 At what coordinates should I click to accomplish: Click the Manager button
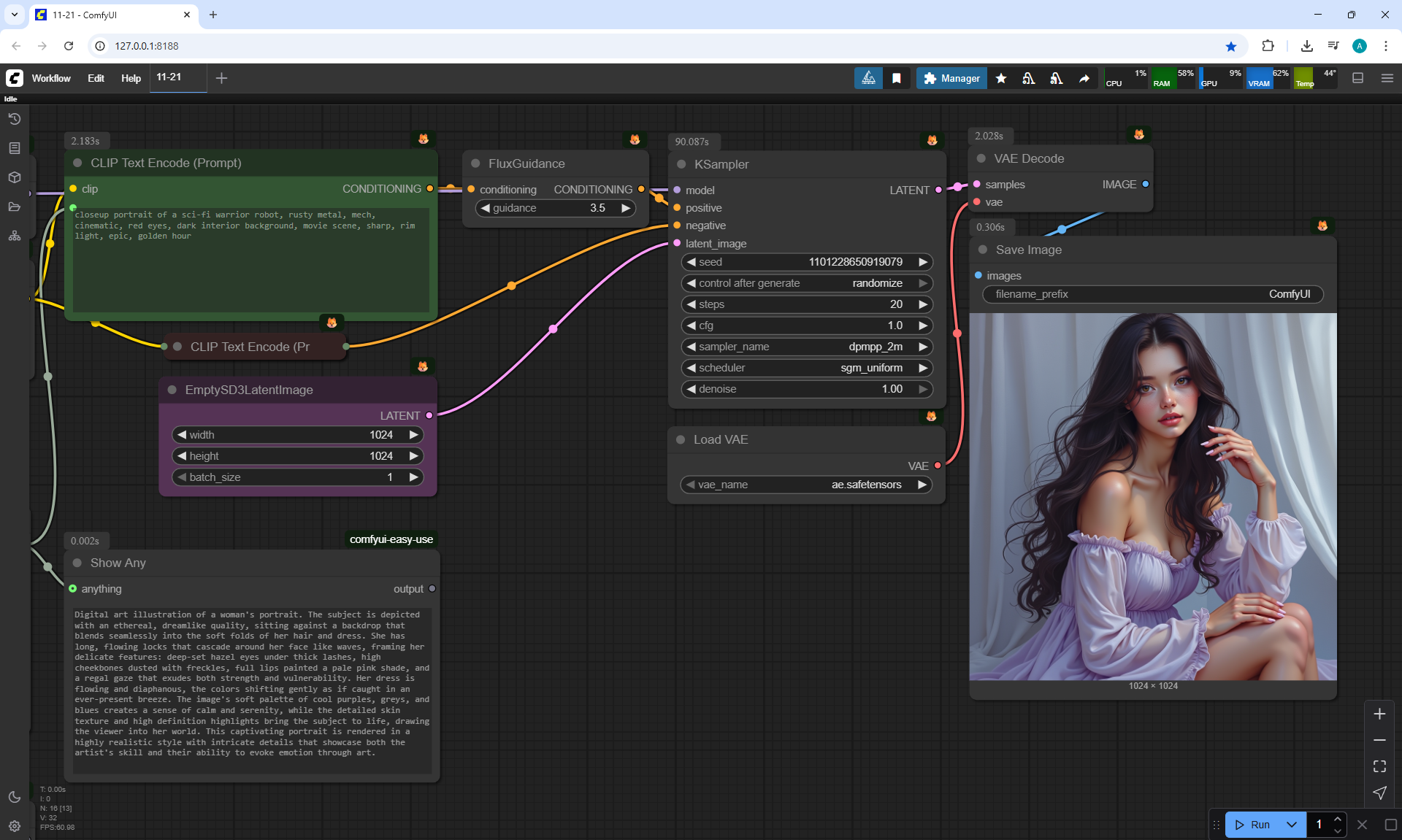(951, 78)
